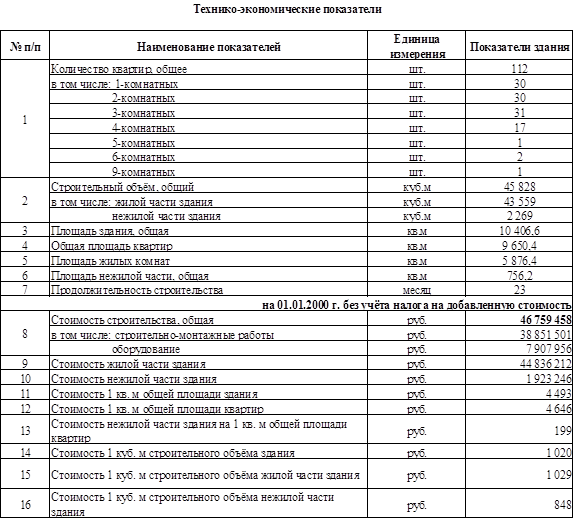
Task: Select the 'Площадь здания, общая' cell
Action: pyautogui.click(x=208, y=230)
